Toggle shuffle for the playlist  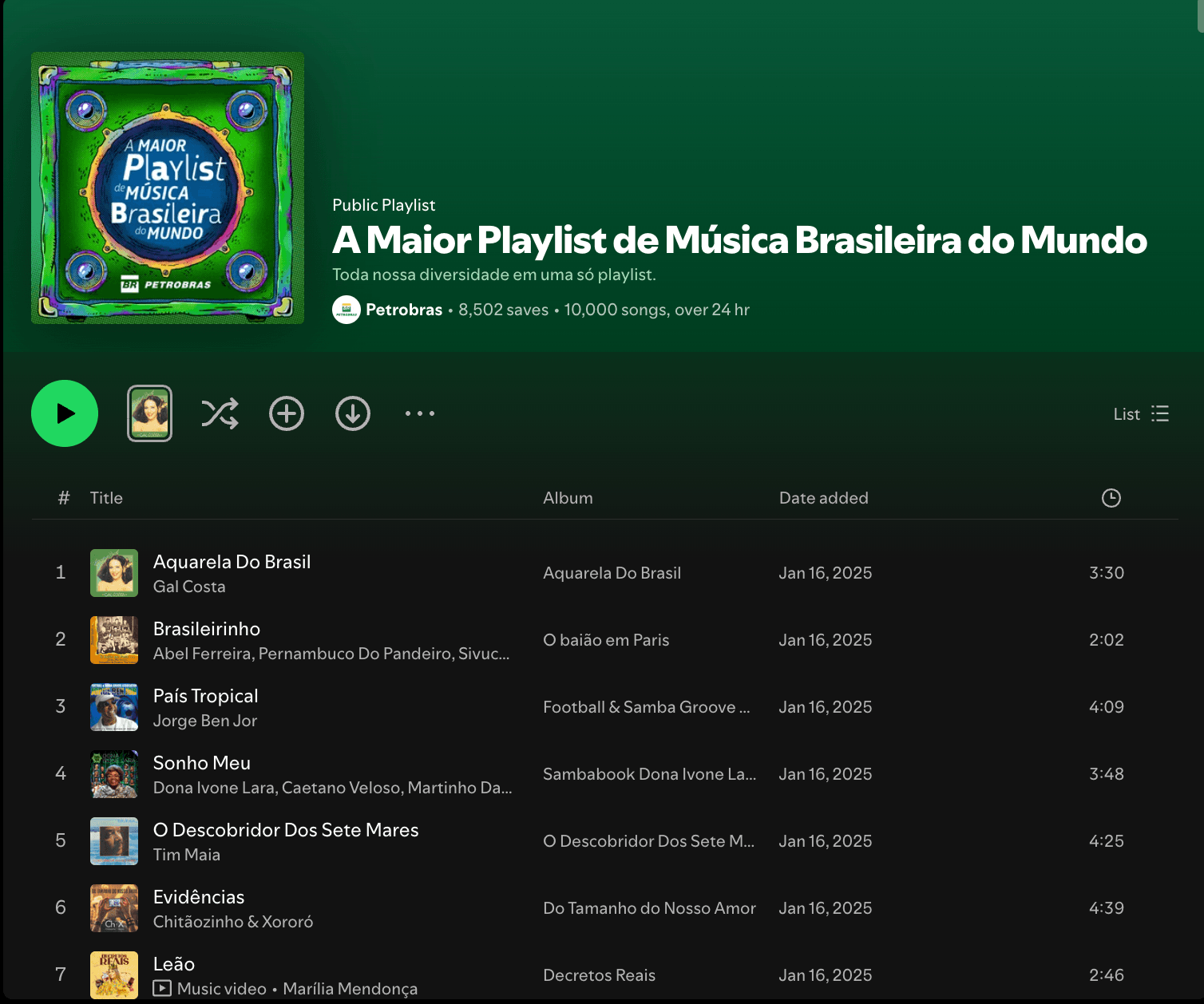click(220, 413)
